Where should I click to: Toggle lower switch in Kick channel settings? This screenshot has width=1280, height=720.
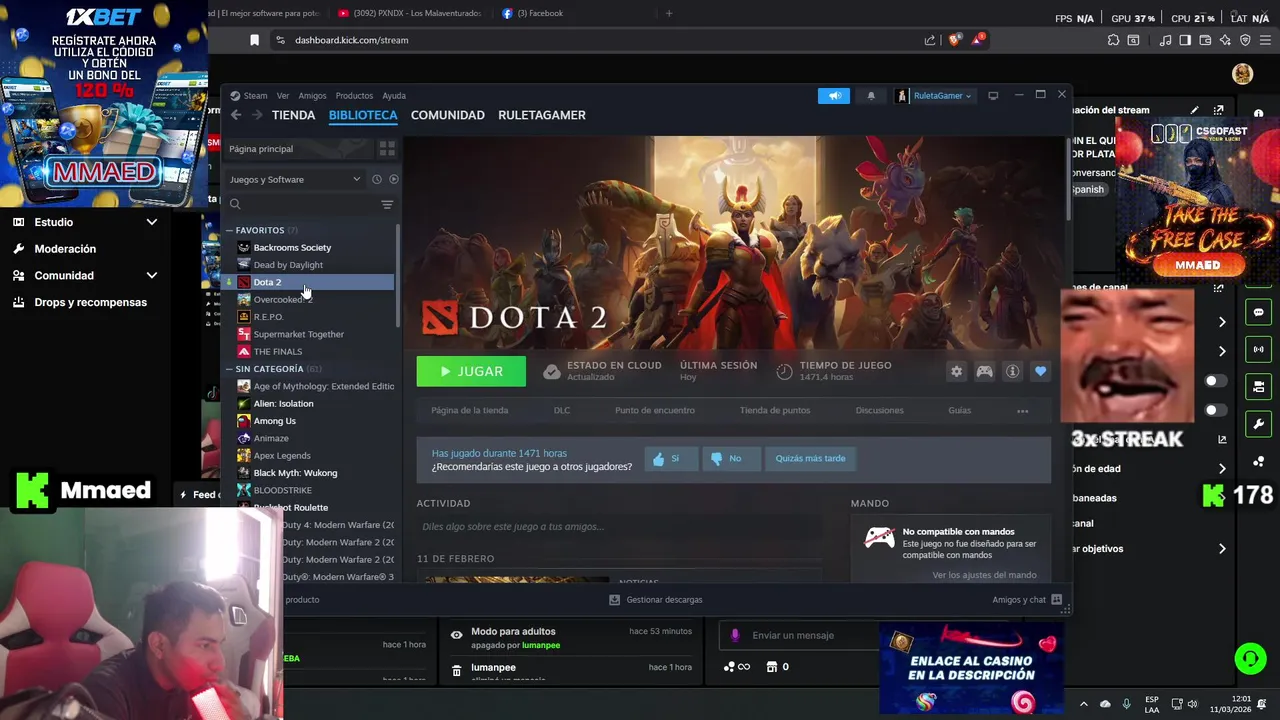click(x=1216, y=410)
